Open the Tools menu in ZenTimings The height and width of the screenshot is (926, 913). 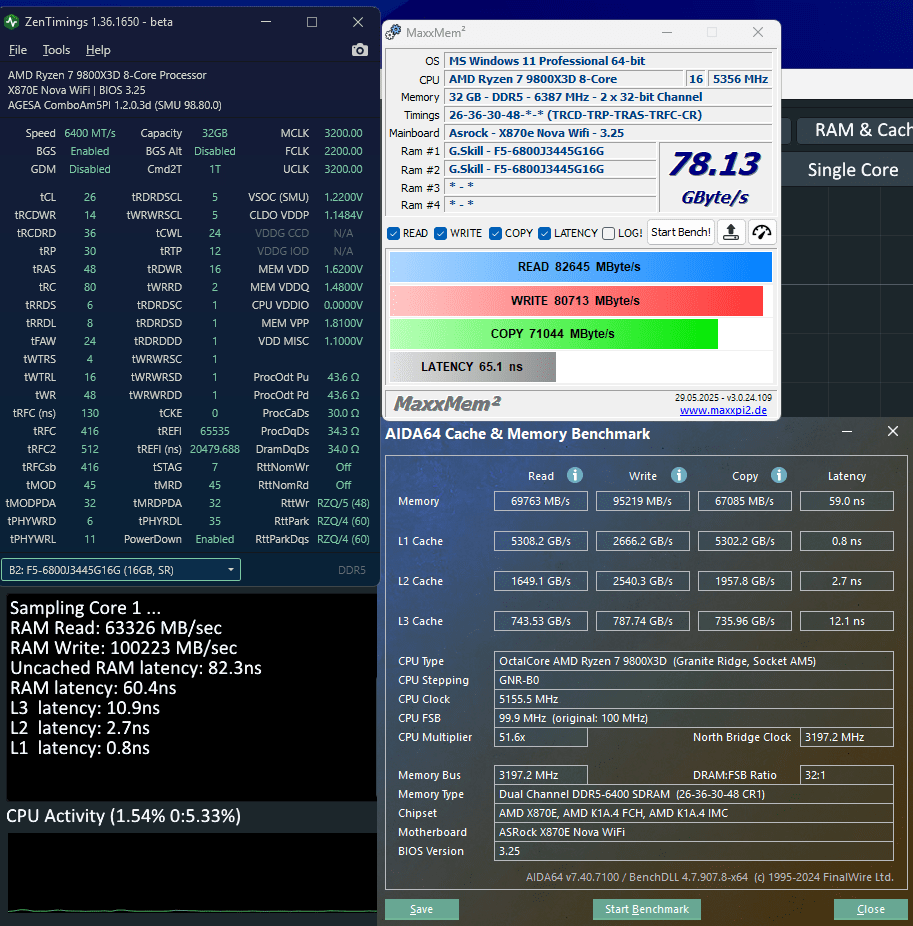pyautogui.click(x=56, y=50)
